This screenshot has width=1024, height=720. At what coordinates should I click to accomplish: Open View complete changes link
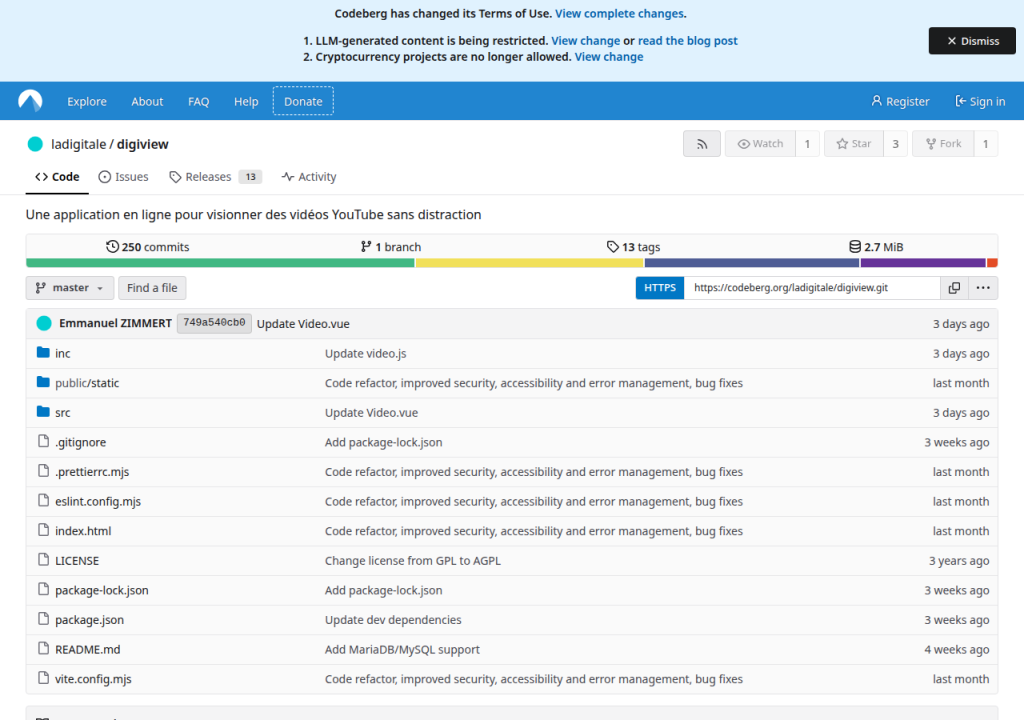(619, 14)
